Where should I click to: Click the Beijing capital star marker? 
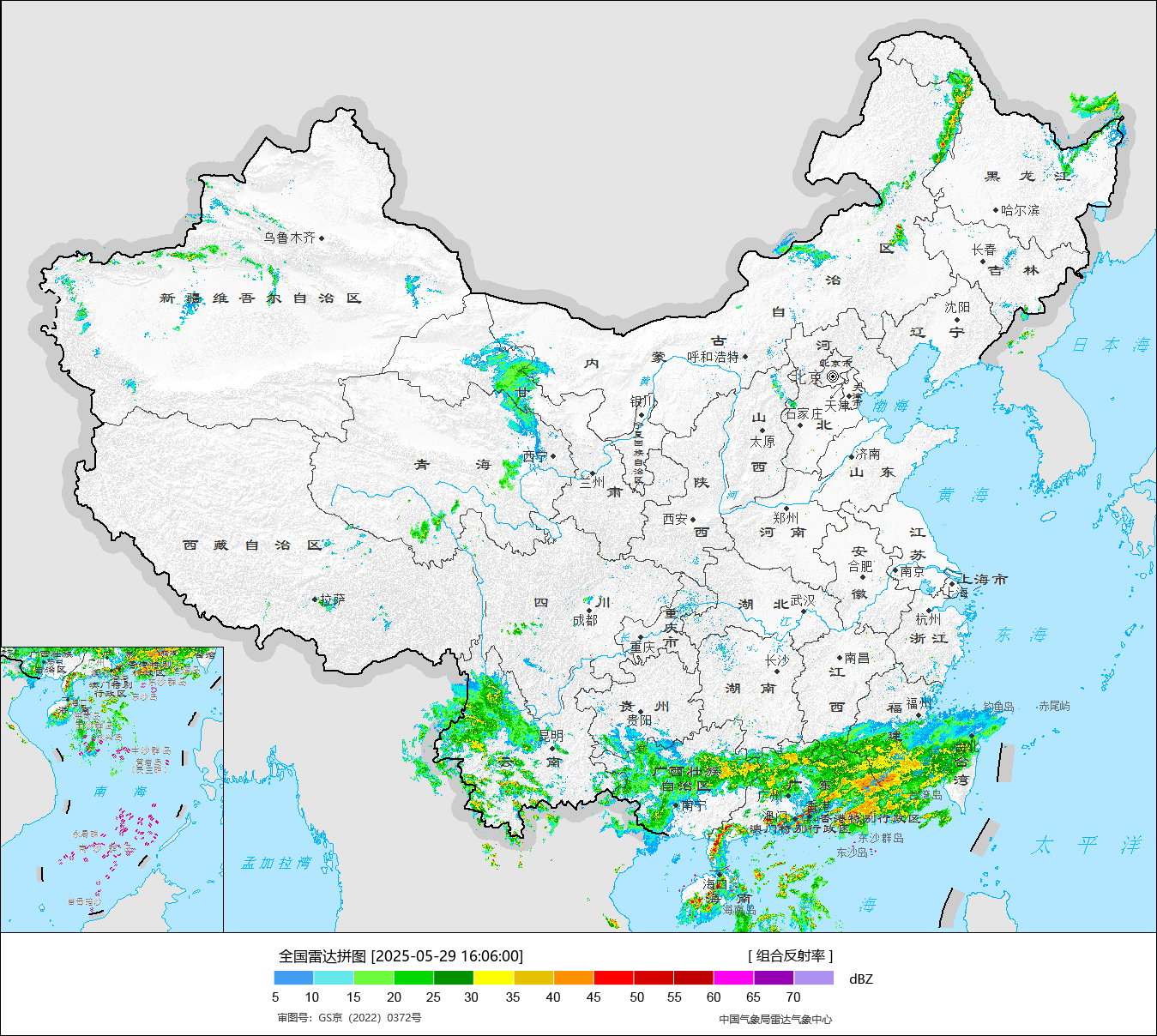click(x=832, y=376)
